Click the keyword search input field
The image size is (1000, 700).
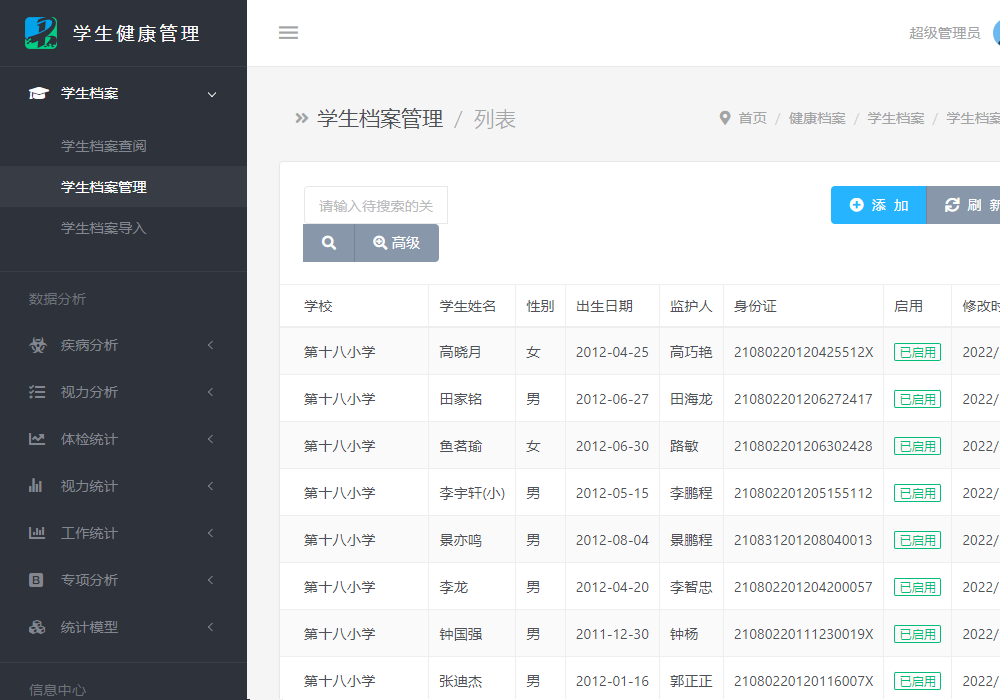(376, 206)
